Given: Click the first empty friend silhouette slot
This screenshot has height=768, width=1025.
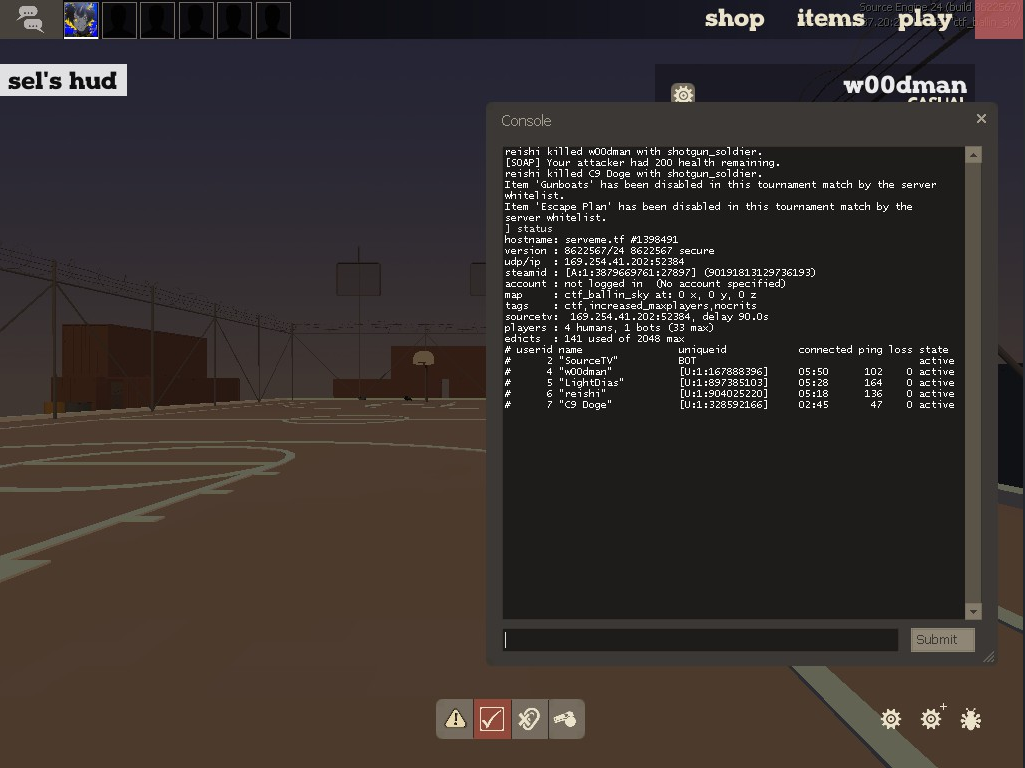Looking at the screenshot, I should (119, 20).
